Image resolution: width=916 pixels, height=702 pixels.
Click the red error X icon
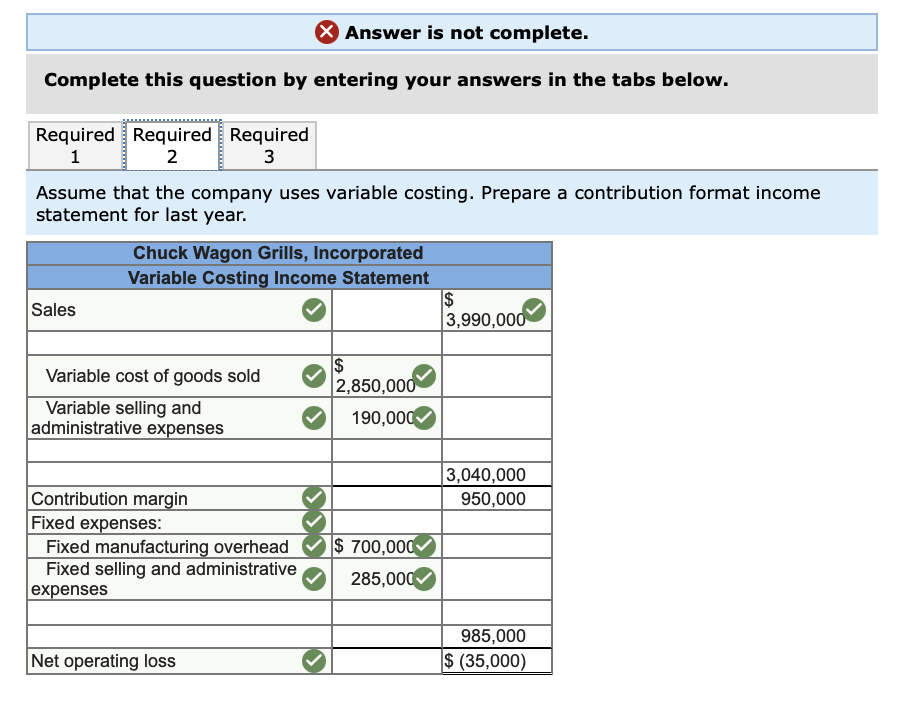tap(327, 32)
